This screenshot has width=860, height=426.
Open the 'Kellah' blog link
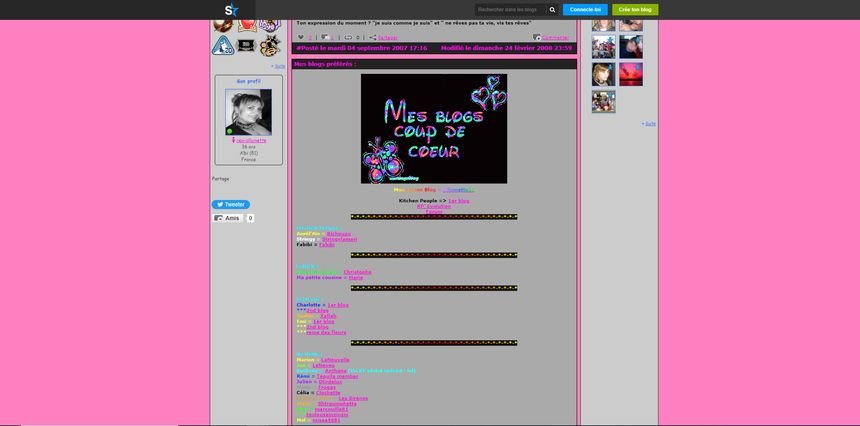(x=328, y=316)
